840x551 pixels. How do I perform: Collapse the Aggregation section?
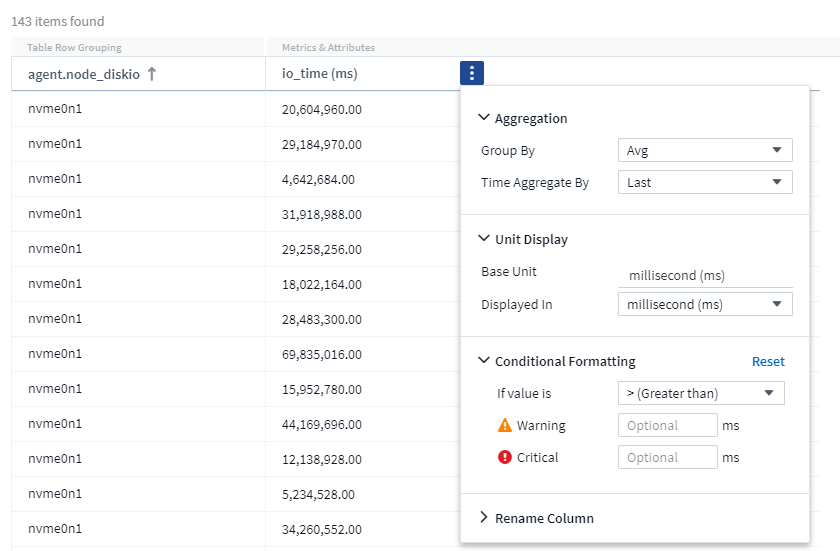coord(485,118)
